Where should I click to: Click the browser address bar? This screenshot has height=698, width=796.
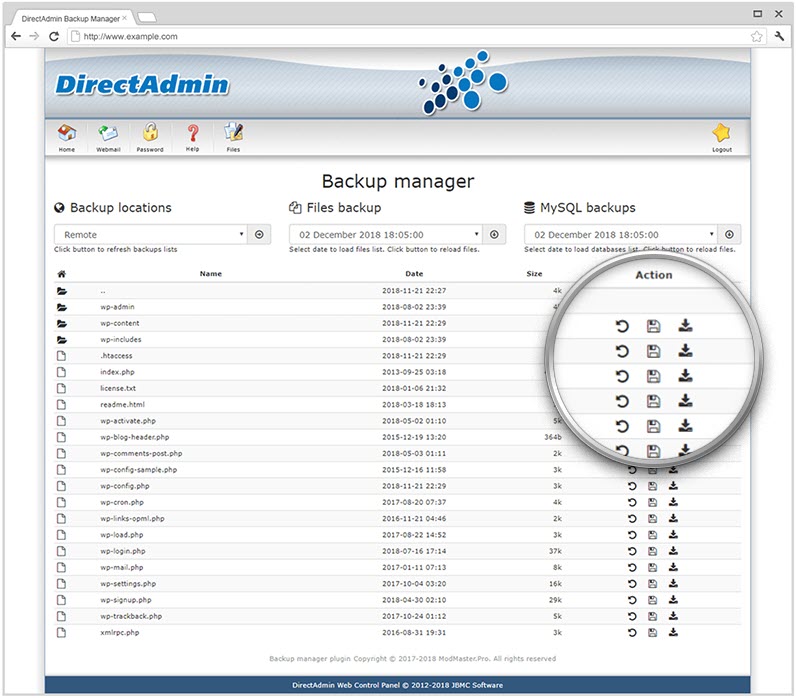(x=400, y=36)
